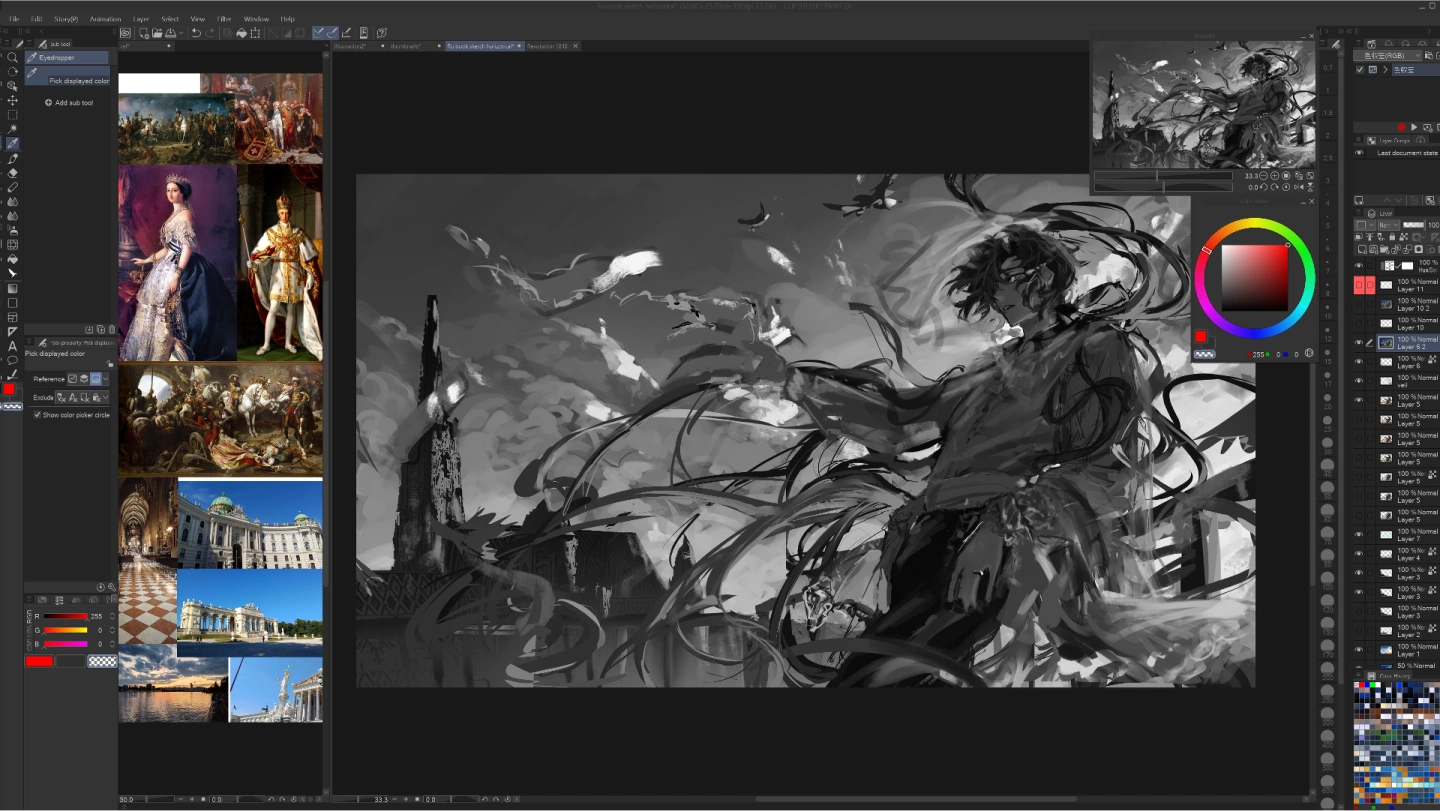
Task: Select the Text tool
Action: [x=12, y=346]
